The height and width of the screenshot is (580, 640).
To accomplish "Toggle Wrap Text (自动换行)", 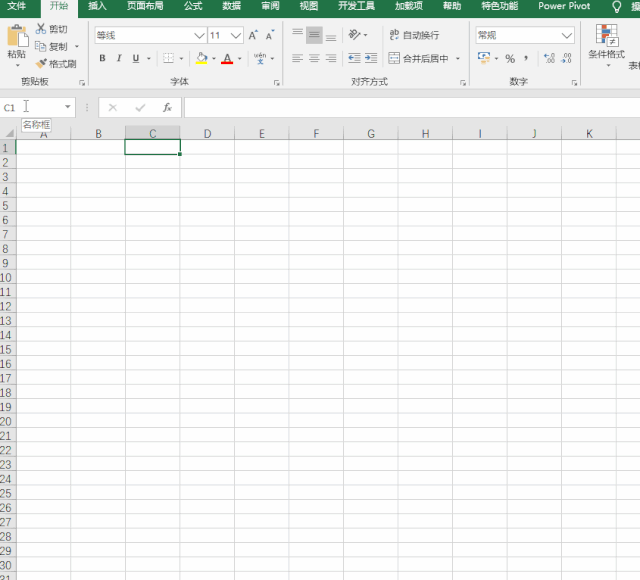I will point(414,35).
